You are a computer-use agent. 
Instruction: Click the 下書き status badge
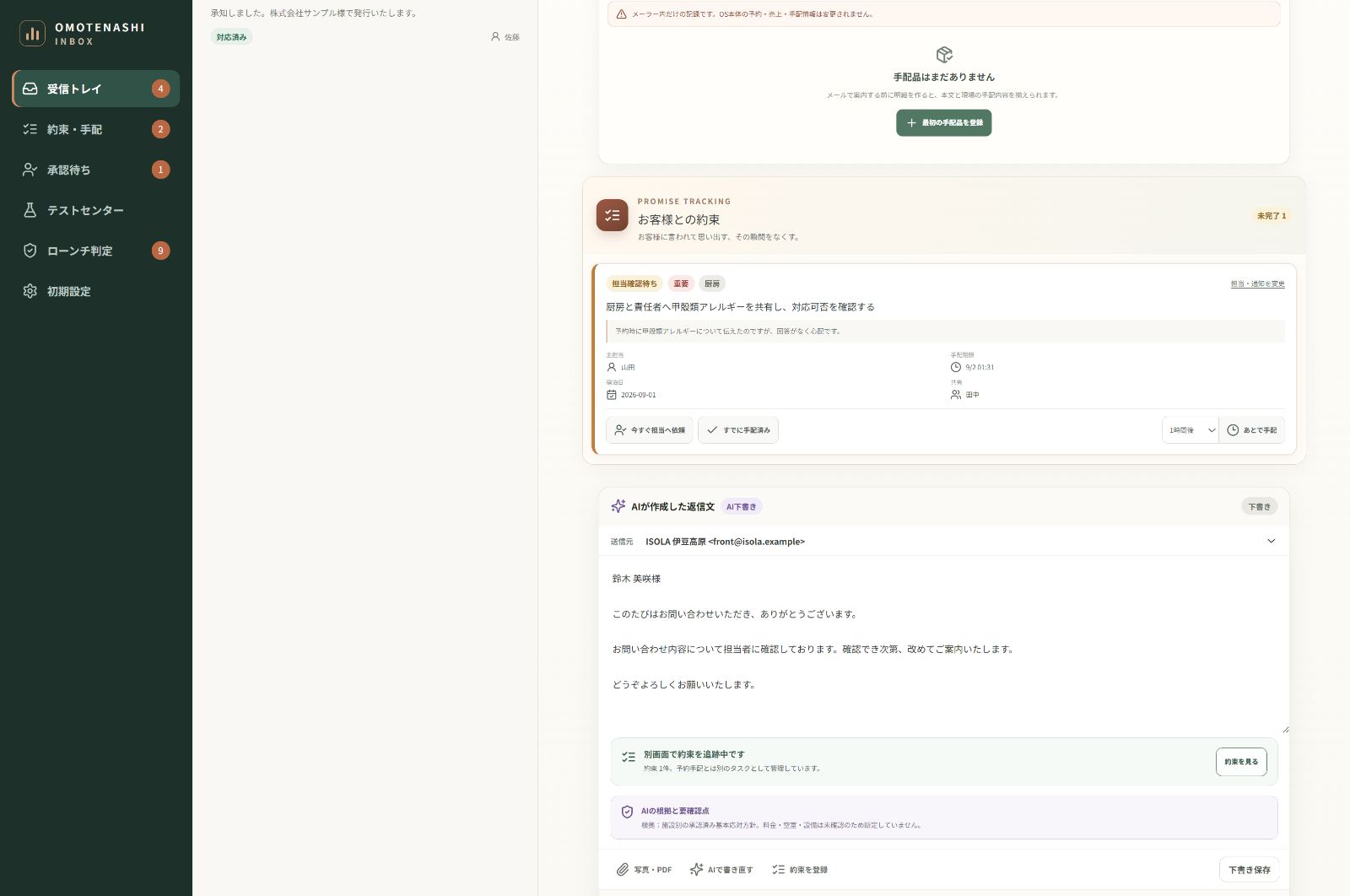[1260, 507]
